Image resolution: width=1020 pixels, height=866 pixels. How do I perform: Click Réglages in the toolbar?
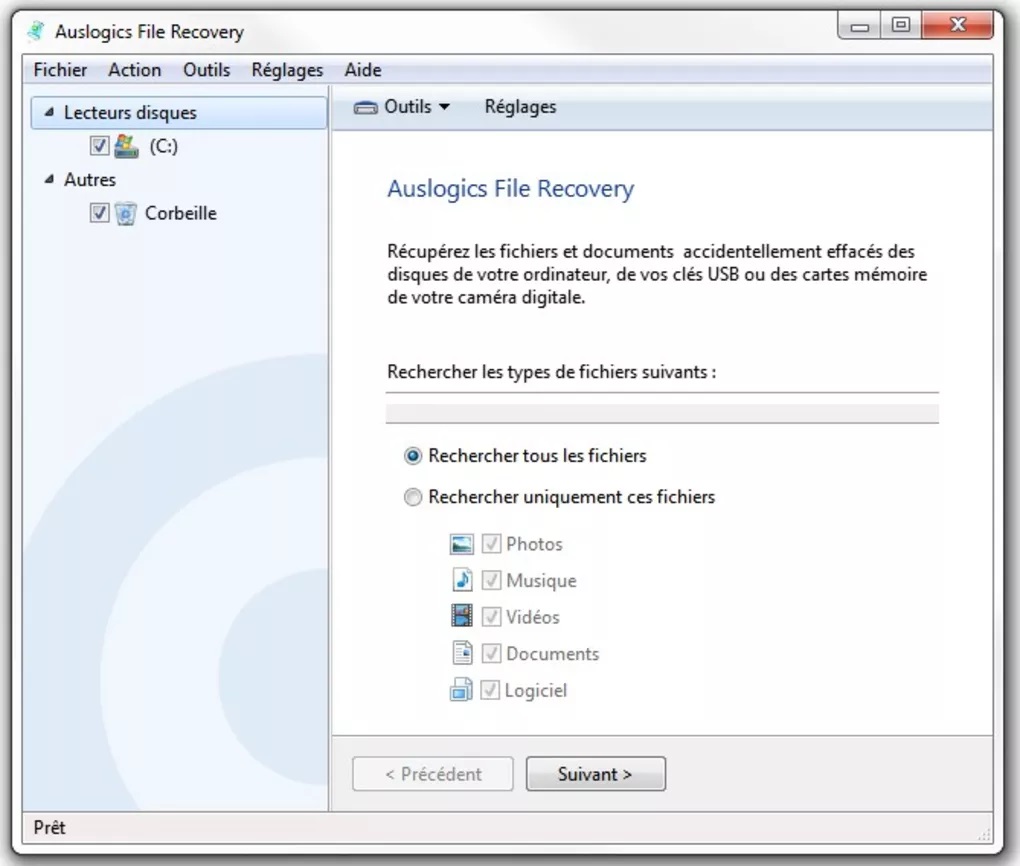click(520, 107)
